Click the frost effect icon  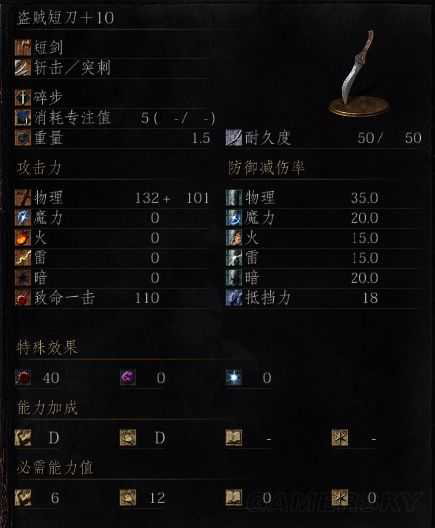click(234, 377)
